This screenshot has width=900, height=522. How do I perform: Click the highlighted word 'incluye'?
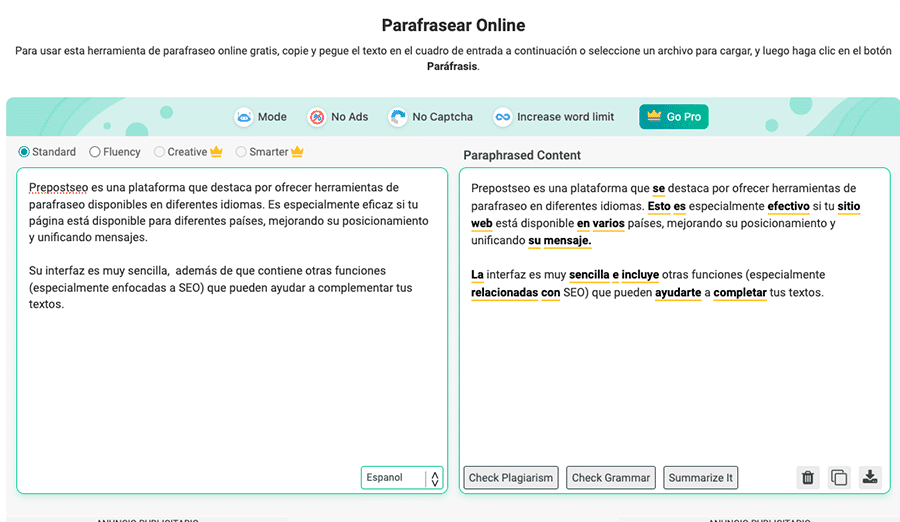pyautogui.click(x=640, y=275)
